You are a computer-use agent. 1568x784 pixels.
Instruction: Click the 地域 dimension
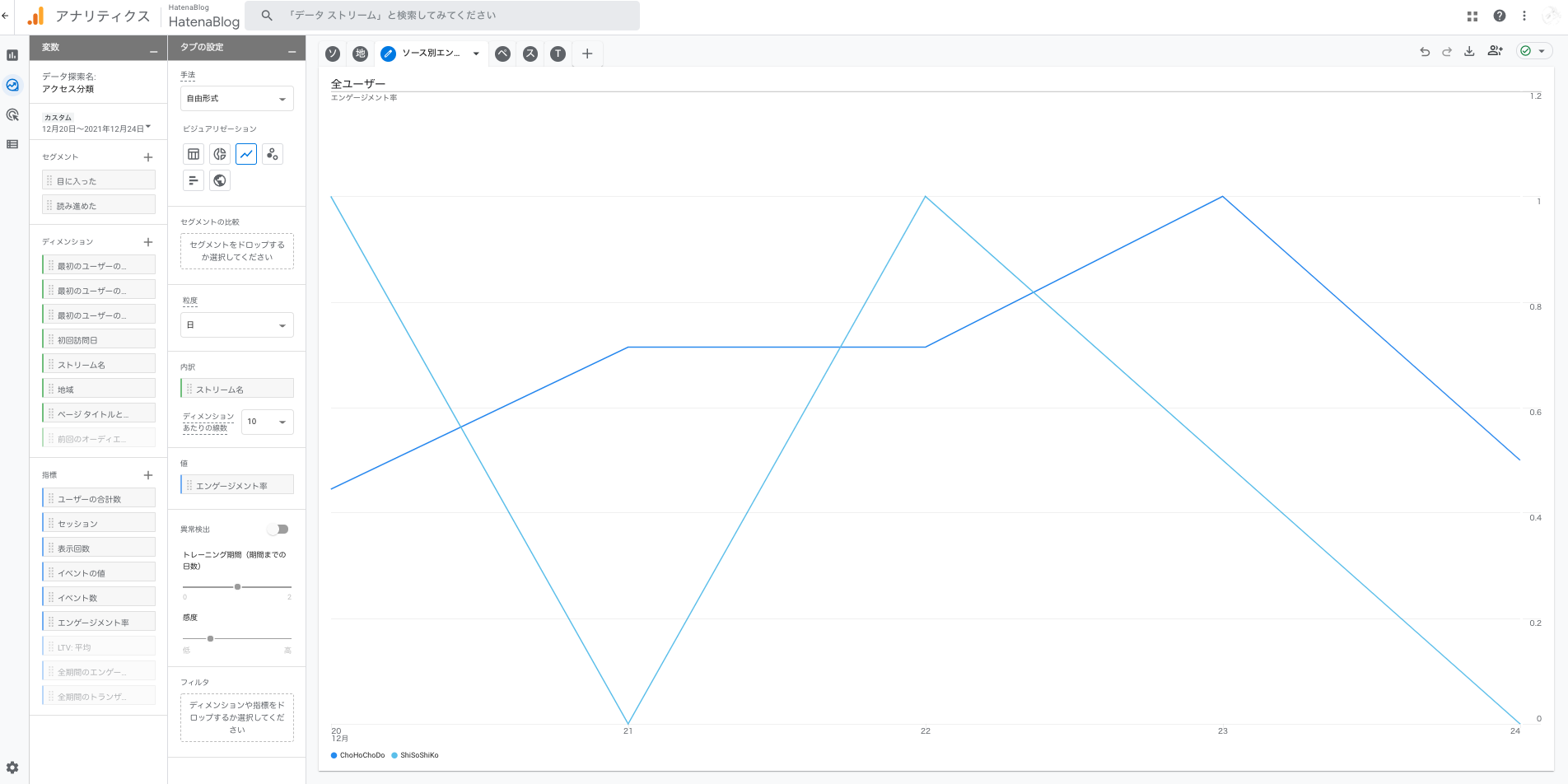coord(99,389)
